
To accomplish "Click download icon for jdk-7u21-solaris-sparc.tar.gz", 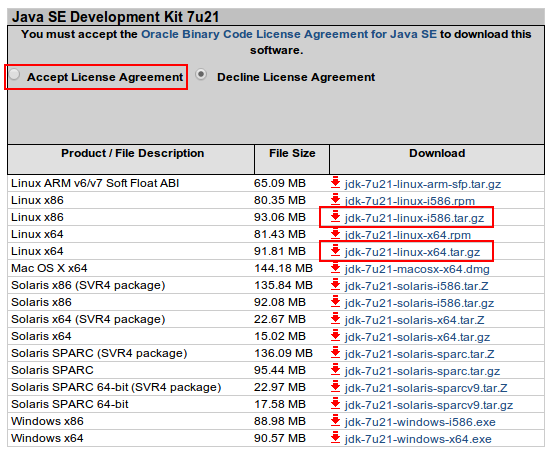I will pyautogui.click(x=336, y=370).
